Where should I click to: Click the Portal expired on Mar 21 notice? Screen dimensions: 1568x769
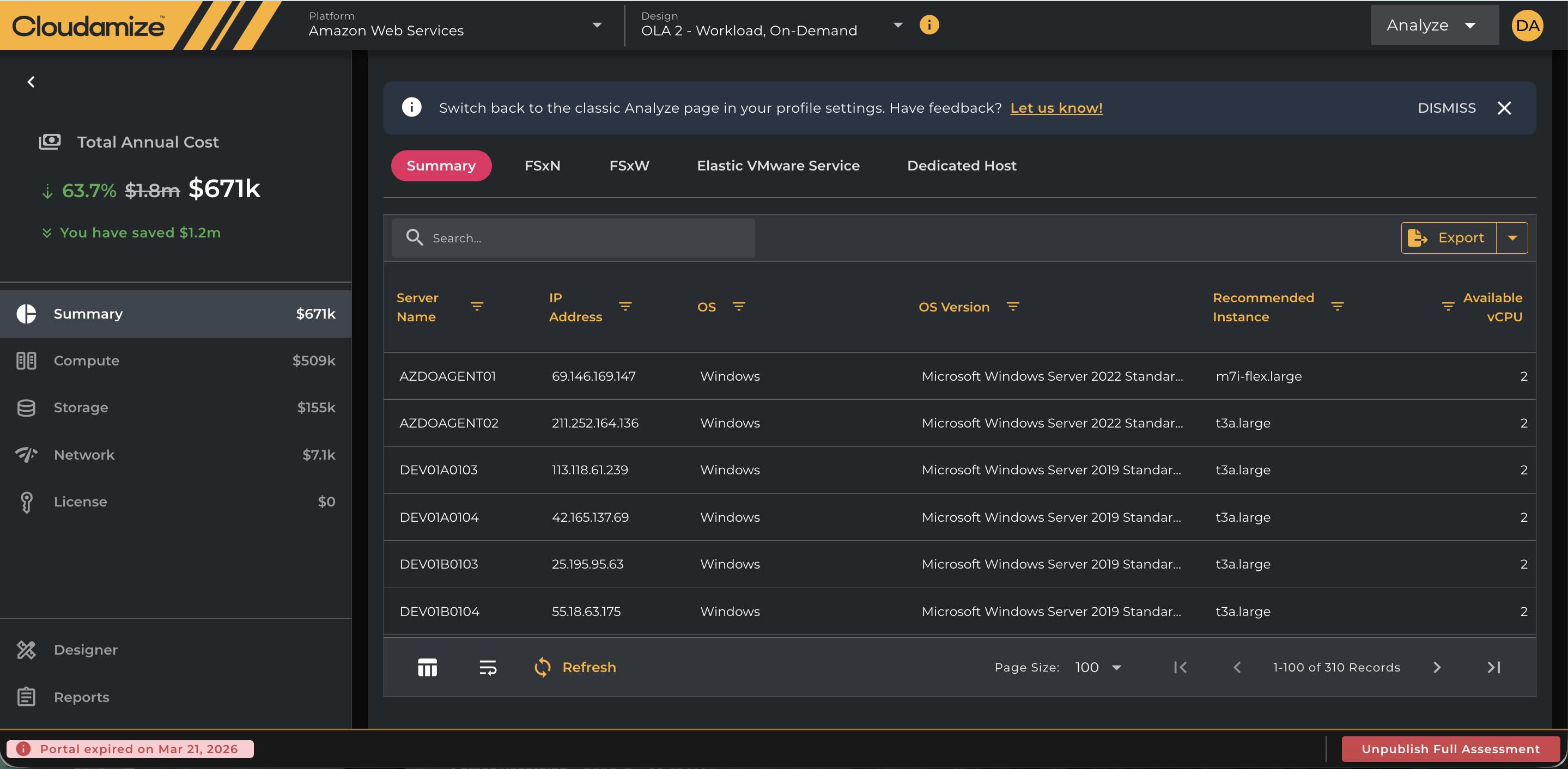(x=130, y=749)
